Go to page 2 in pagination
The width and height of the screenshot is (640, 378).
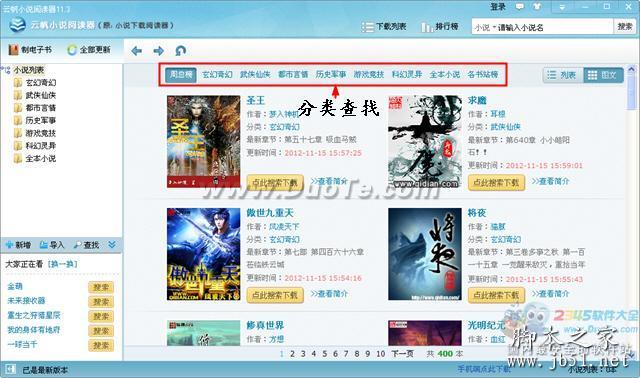coord(292,354)
